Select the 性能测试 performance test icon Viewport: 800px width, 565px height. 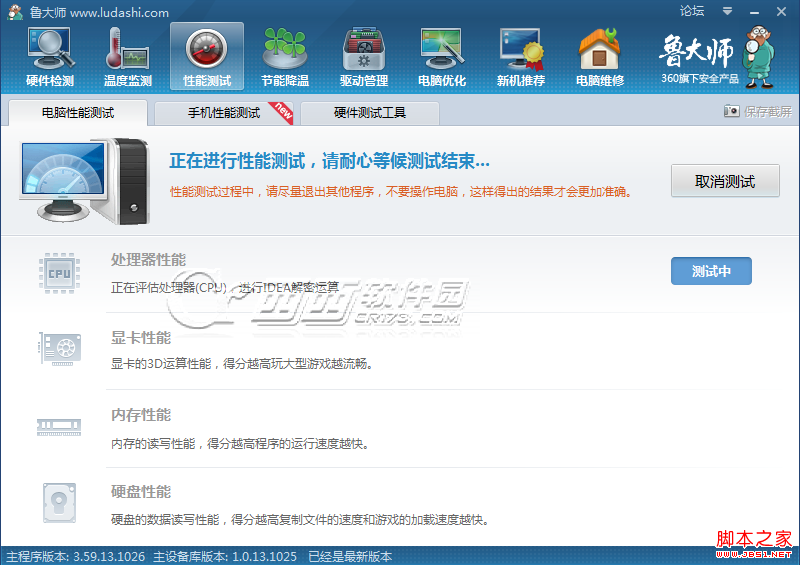[x=207, y=57]
